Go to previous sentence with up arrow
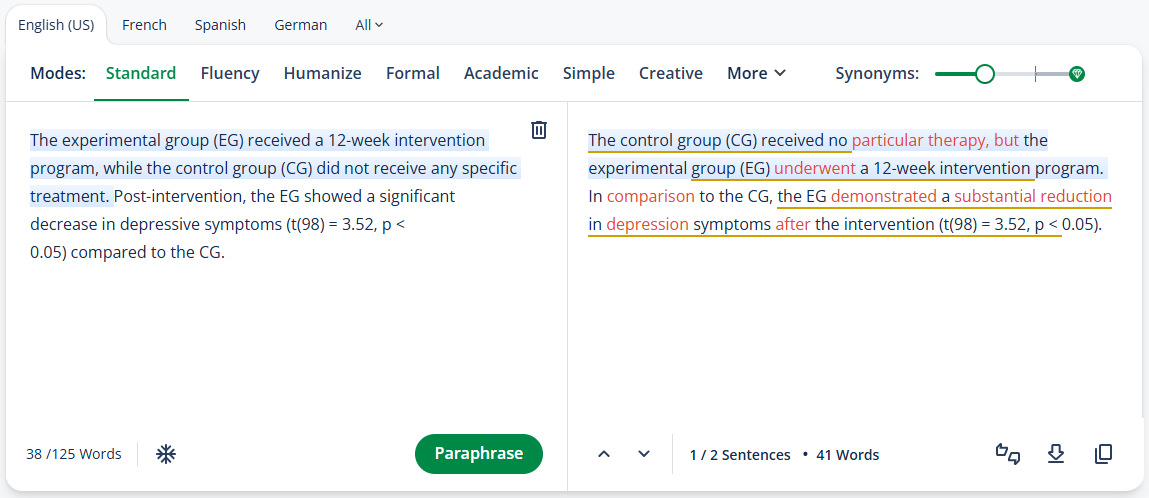The height and width of the screenshot is (498, 1149). click(604, 454)
